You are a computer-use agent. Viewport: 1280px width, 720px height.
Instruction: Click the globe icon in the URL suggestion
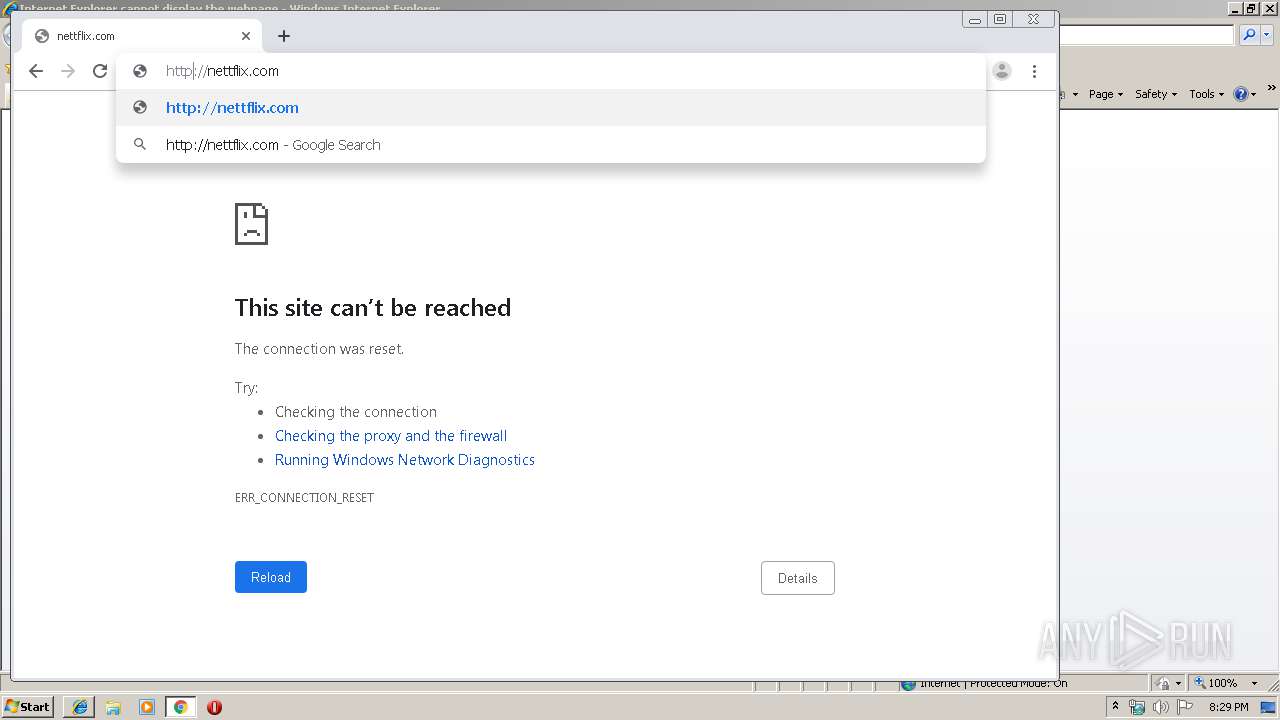point(141,108)
